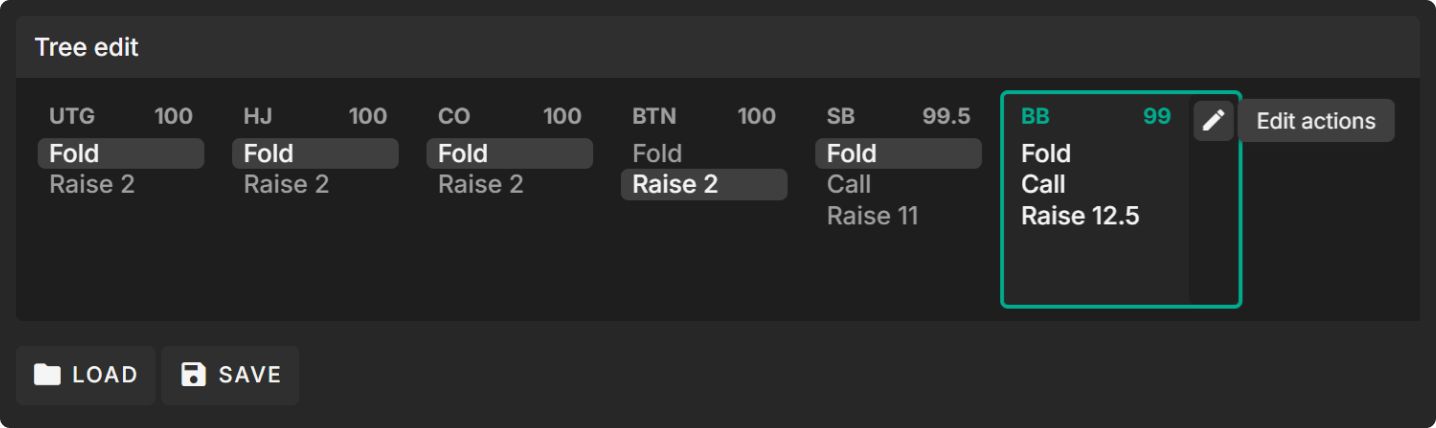Select Fold under UTG
This screenshot has width=1436, height=428.
[x=121, y=154]
